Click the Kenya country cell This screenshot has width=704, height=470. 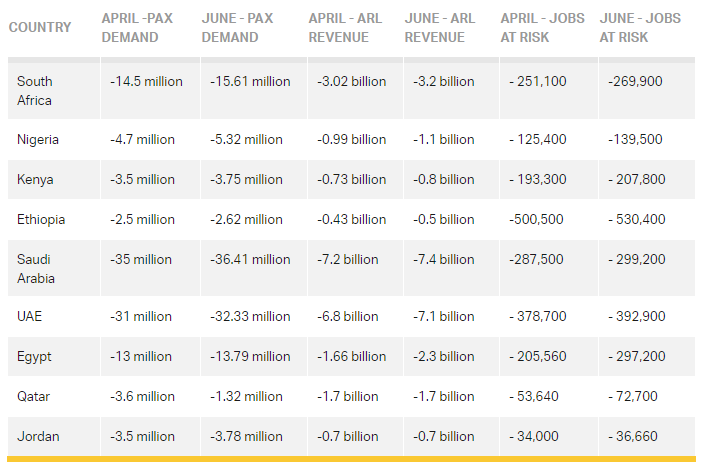36,179
